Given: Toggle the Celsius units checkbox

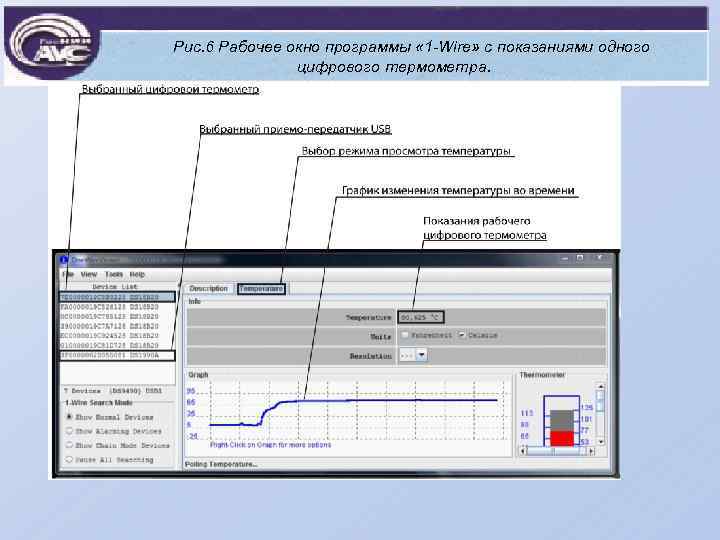Looking at the screenshot, I should point(462,335).
